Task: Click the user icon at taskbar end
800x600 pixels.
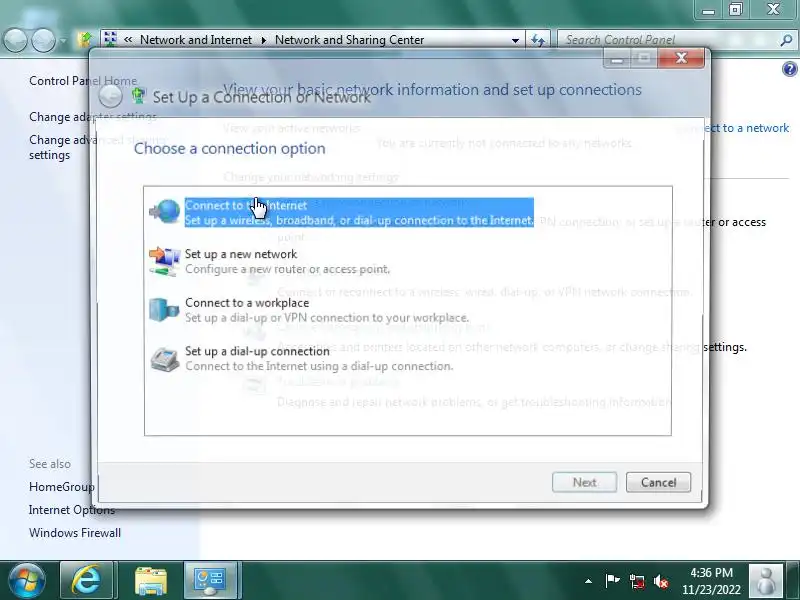Action: tap(766, 581)
